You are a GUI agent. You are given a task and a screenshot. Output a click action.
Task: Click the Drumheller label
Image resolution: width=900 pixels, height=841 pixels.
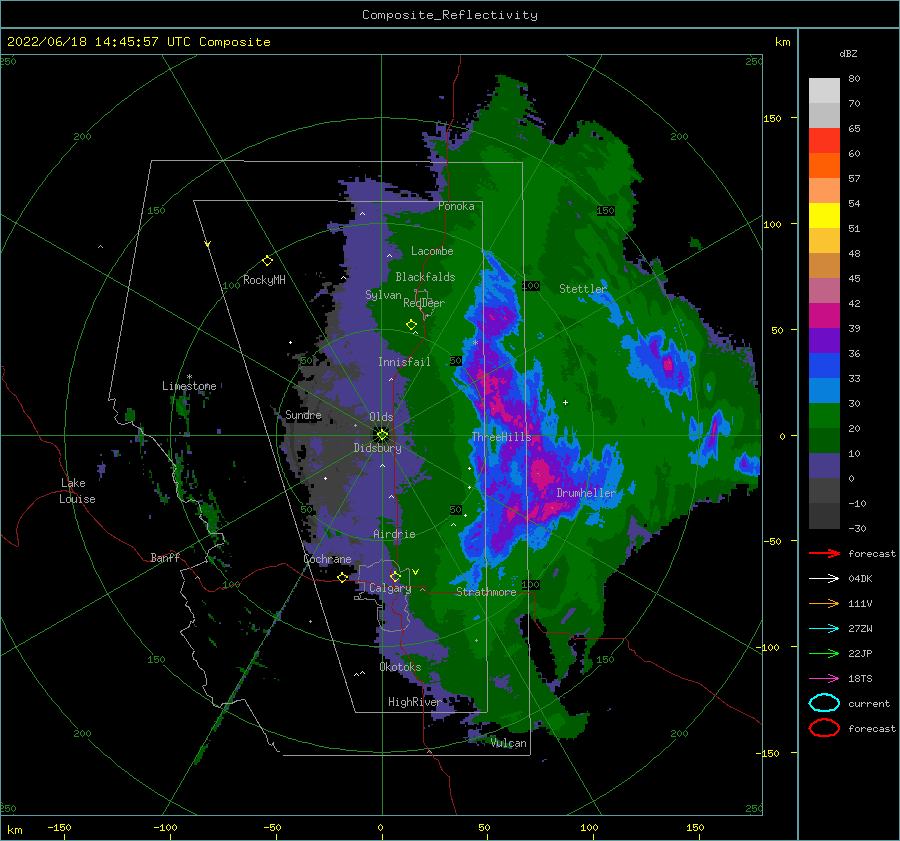(586, 493)
